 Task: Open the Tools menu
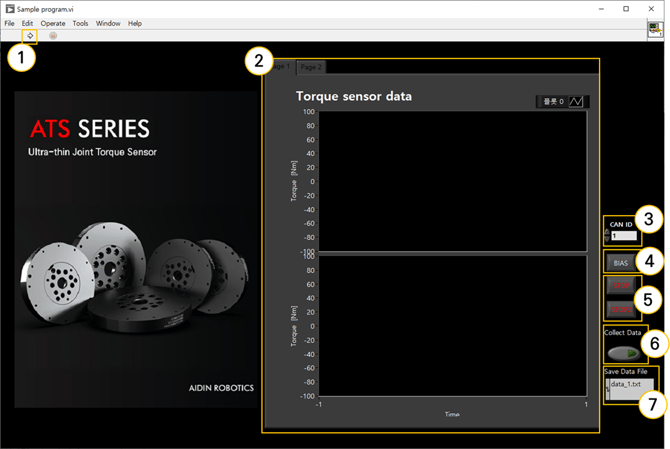coord(80,23)
